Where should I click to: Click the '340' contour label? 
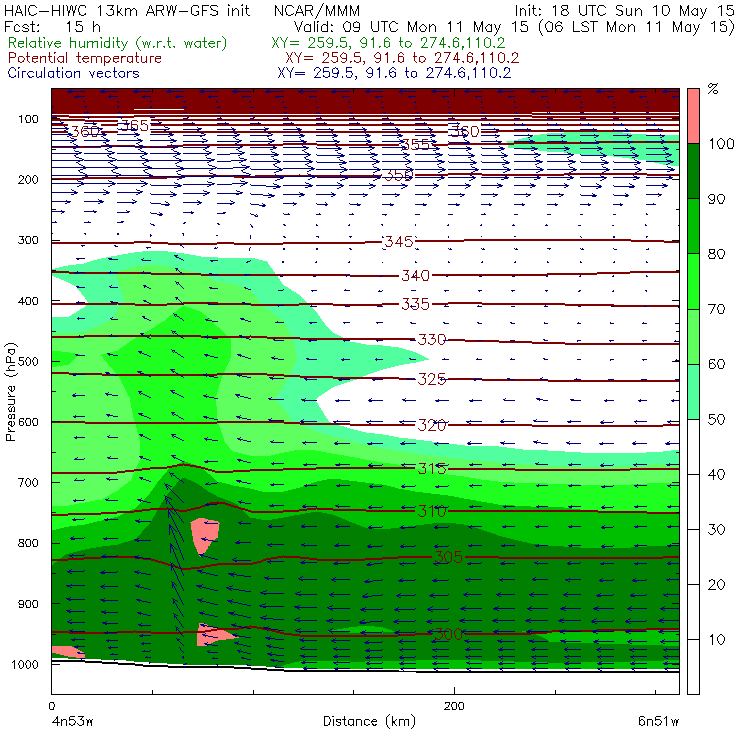(416, 275)
